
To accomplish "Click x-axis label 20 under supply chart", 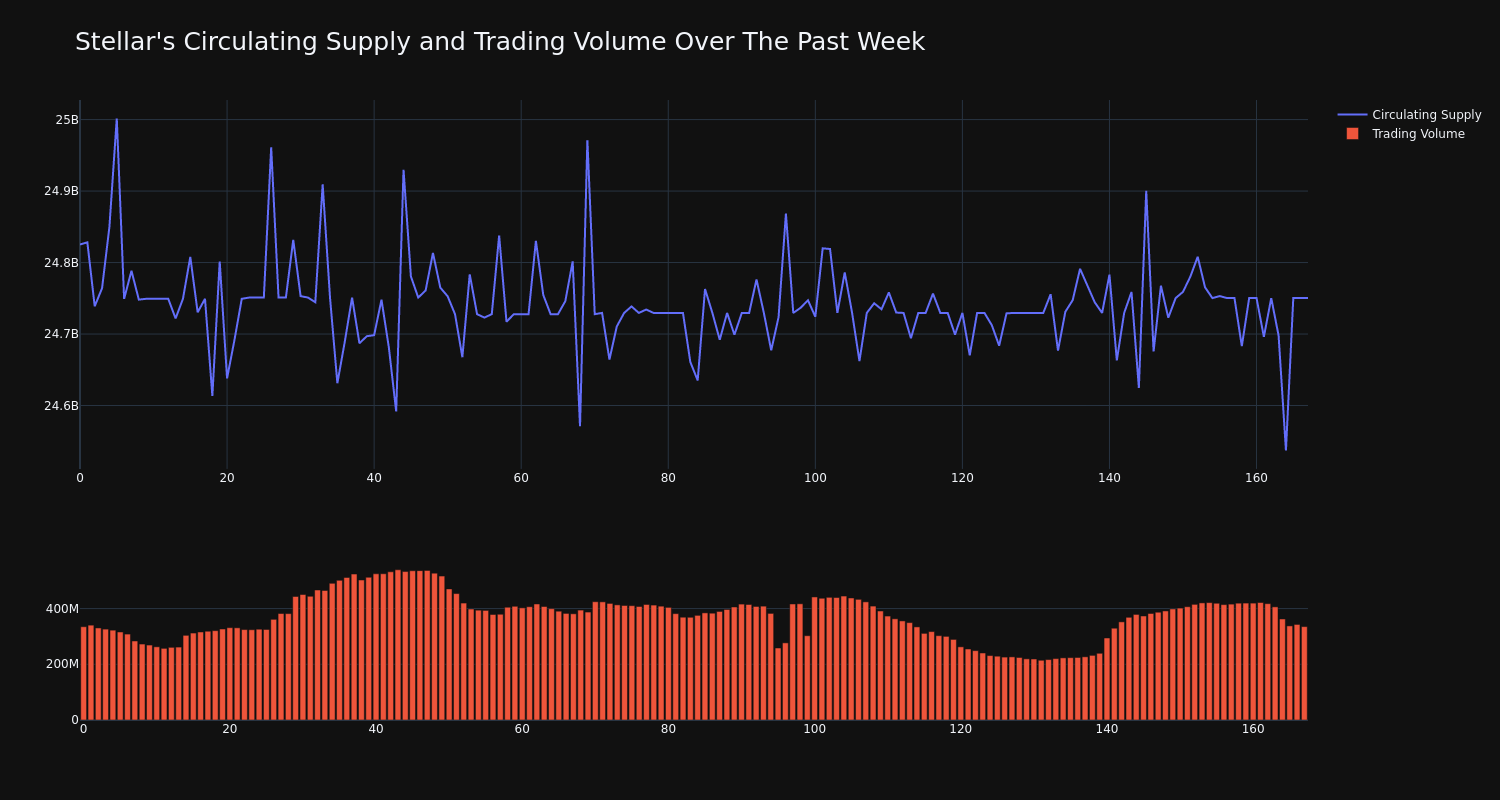I will coord(227,478).
